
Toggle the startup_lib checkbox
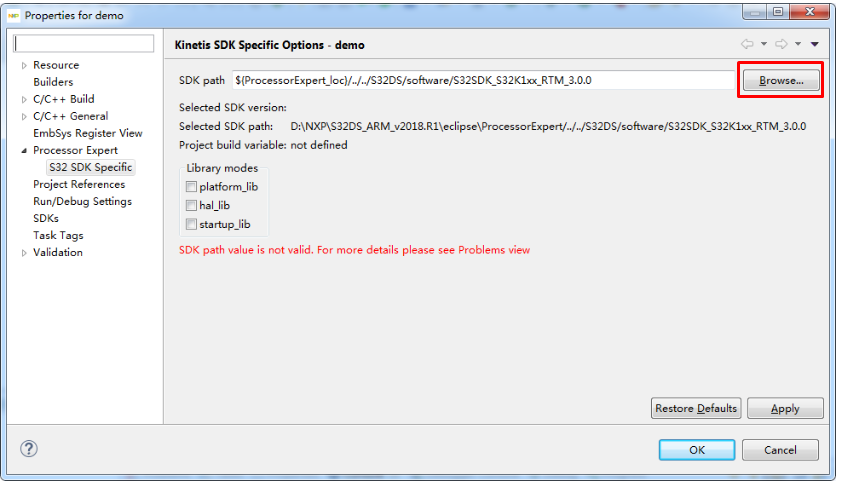[191, 224]
